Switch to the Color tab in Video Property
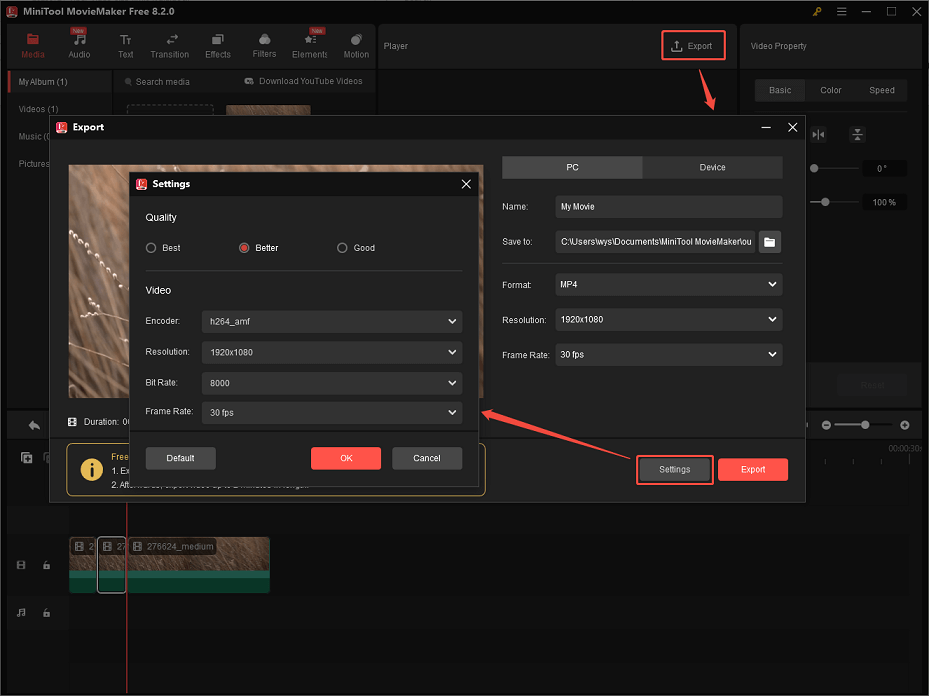This screenshot has width=929, height=696. pyautogui.click(x=831, y=90)
